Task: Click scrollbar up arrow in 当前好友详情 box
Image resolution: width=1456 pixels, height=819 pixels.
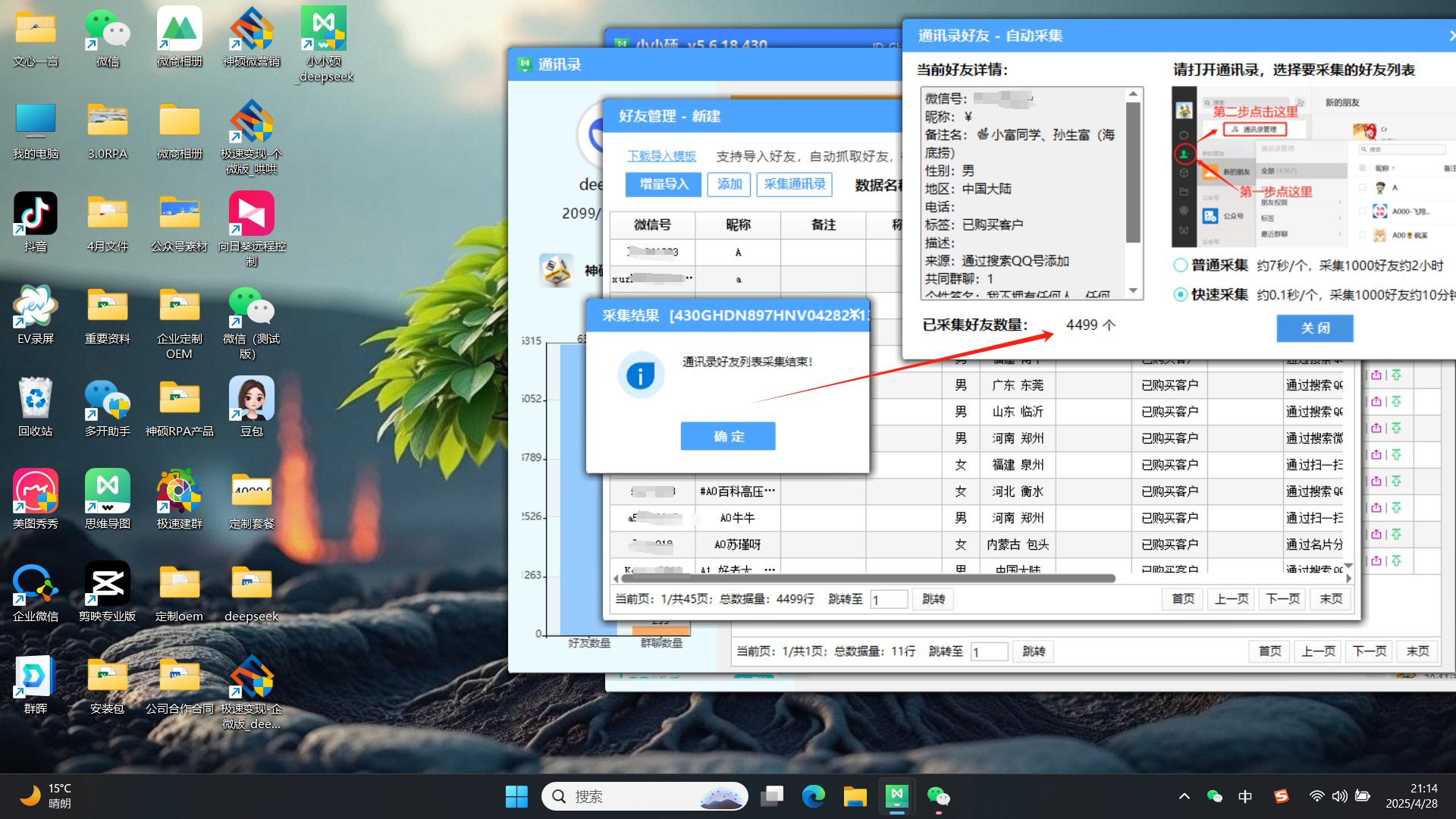Action: [x=1133, y=94]
